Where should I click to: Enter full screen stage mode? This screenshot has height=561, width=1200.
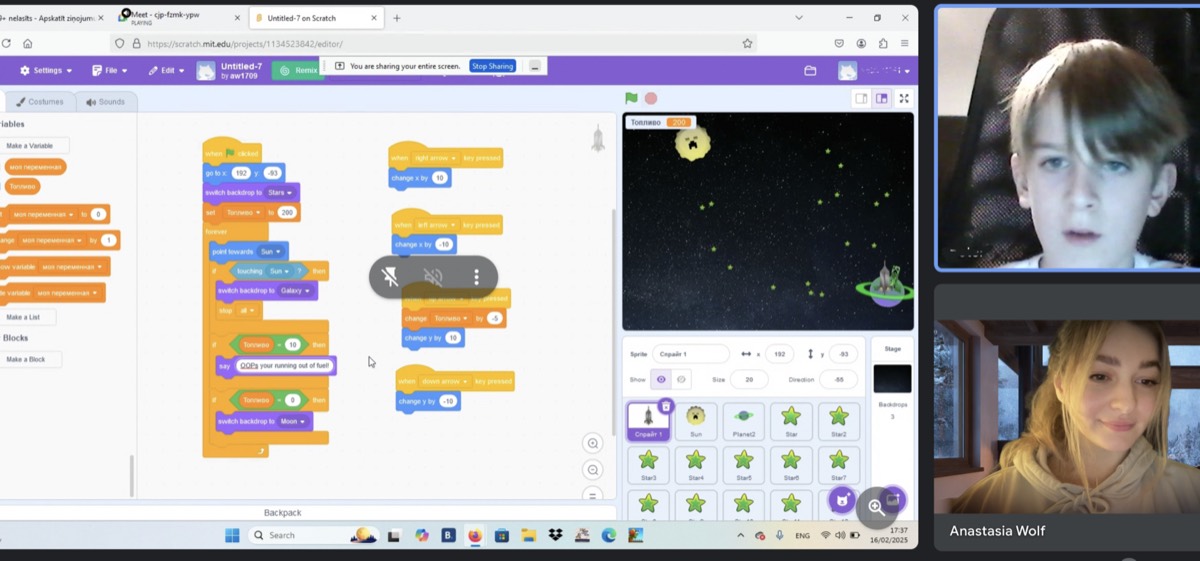click(x=904, y=98)
